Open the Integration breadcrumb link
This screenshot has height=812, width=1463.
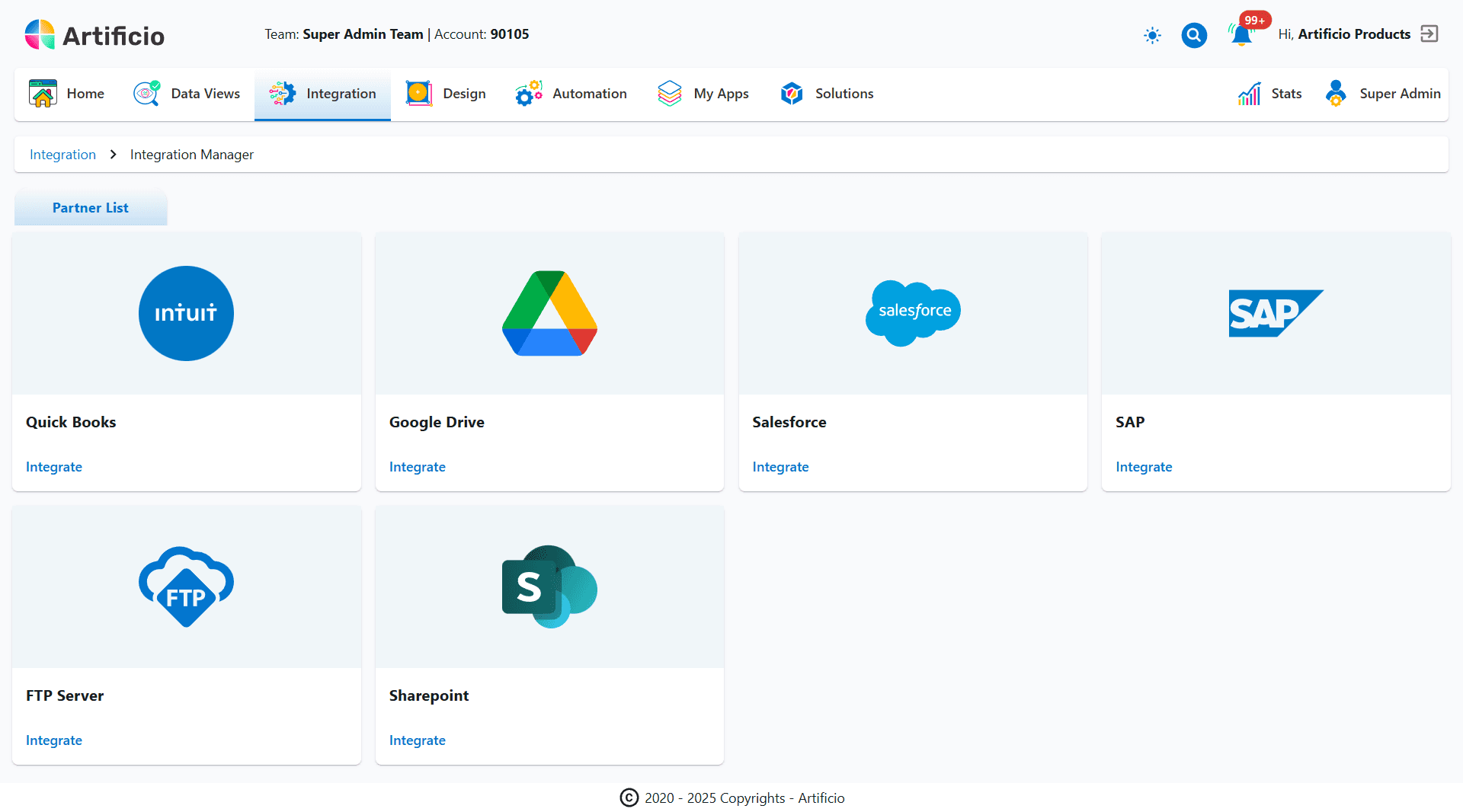pyautogui.click(x=62, y=154)
